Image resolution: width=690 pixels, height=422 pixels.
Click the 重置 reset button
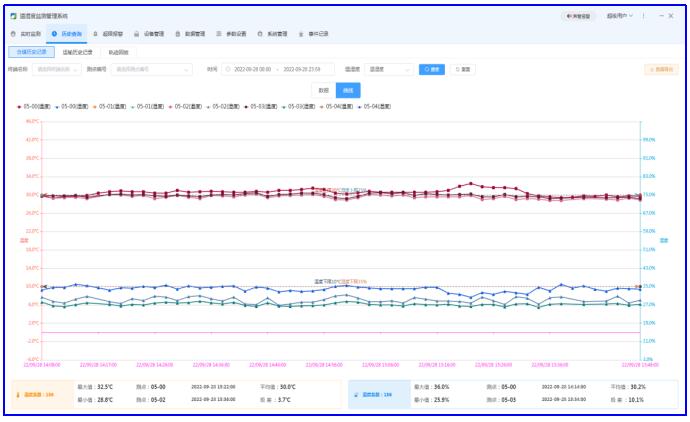[x=462, y=70]
